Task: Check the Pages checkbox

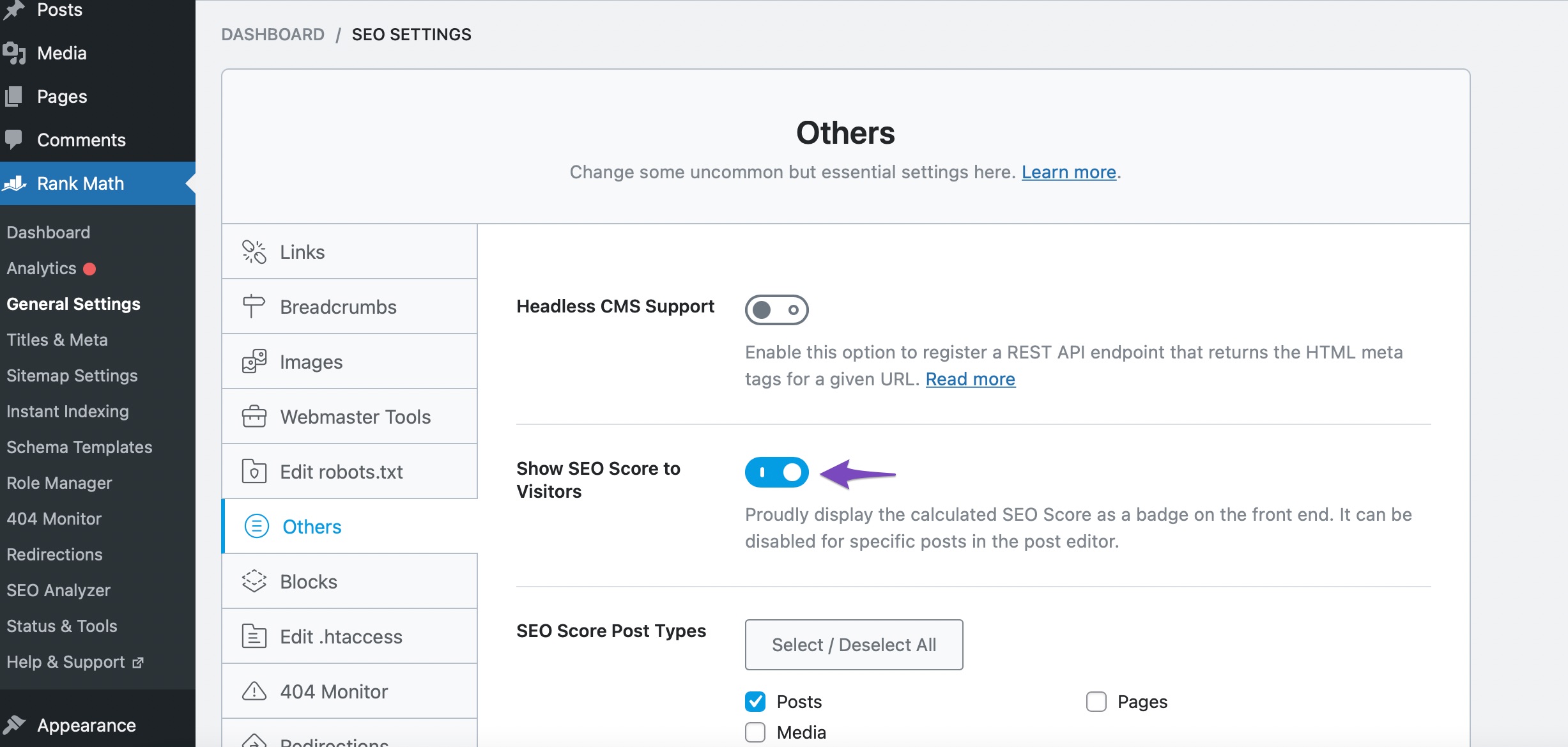Action: point(1096,702)
